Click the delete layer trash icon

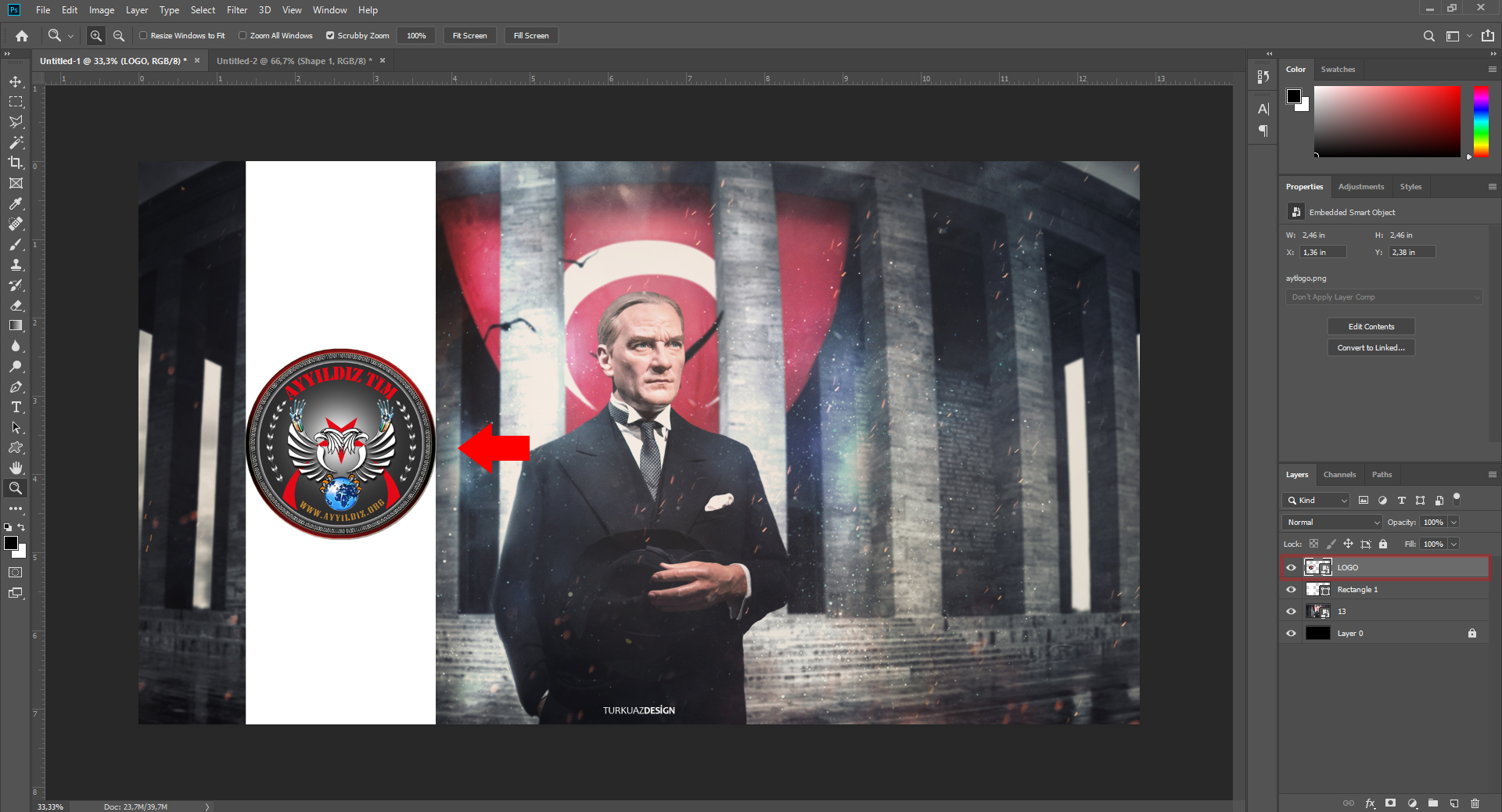tap(1475, 803)
